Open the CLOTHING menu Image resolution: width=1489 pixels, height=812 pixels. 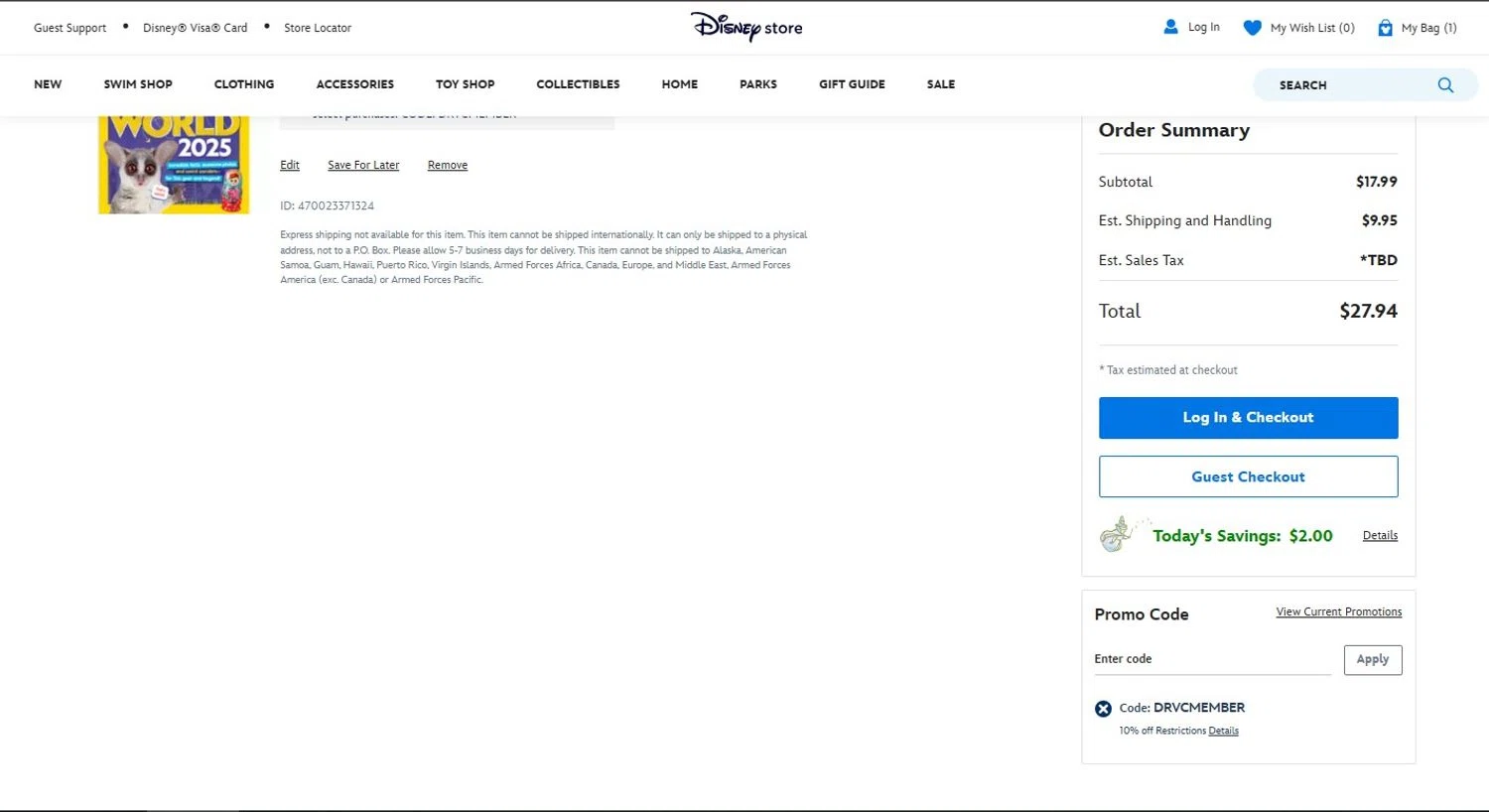(244, 84)
